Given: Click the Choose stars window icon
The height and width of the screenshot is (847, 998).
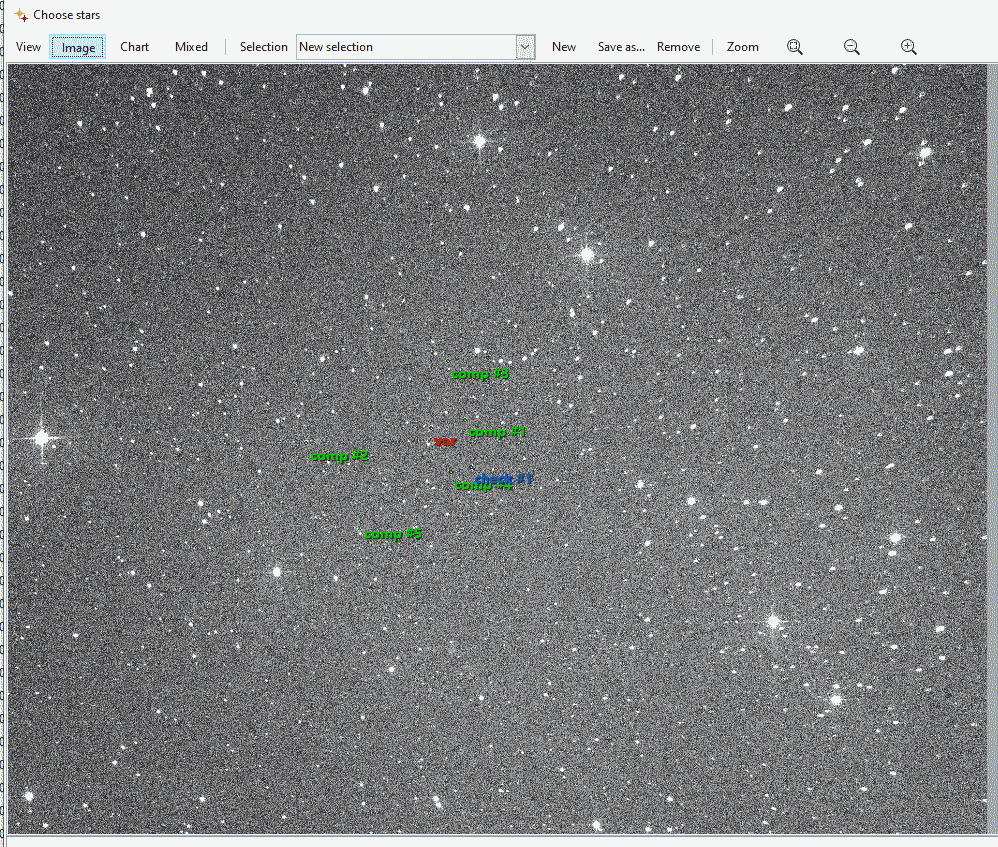Looking at the screenshot, I should click(21, 15).
